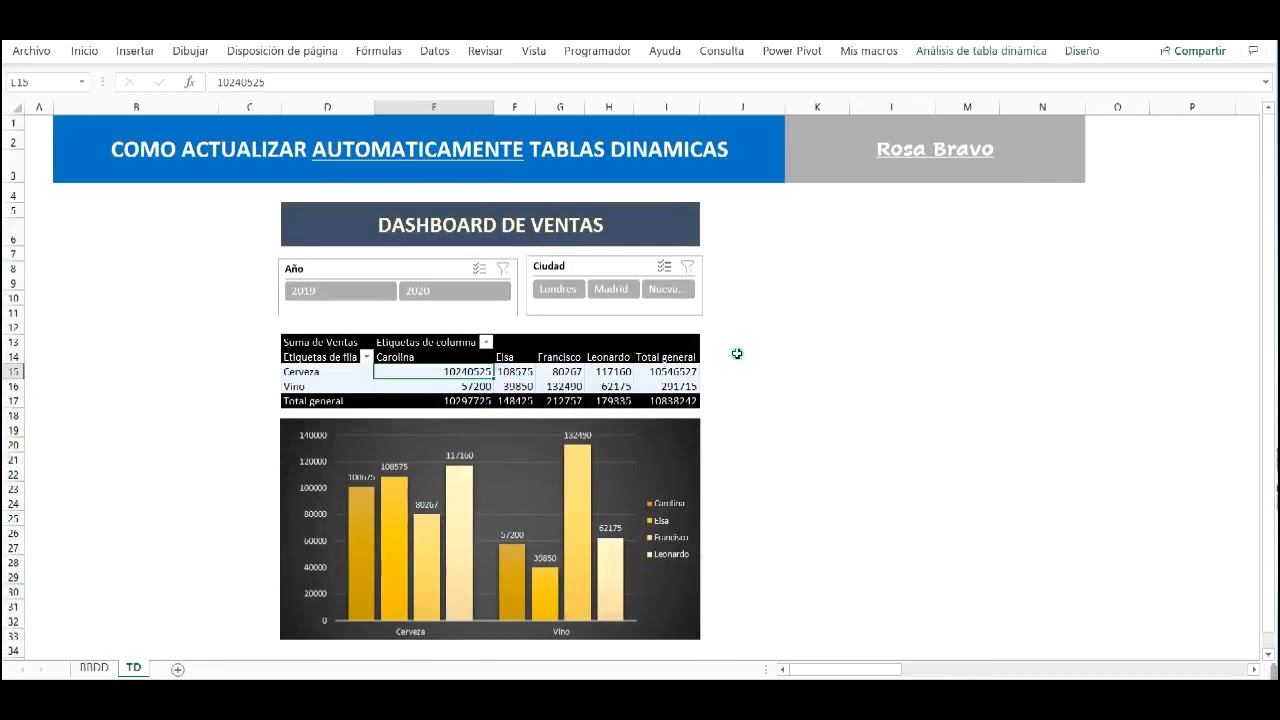The height and width of the screenshot is (720, 1280).
Task: Open the Mis macros tab
Action: (869, 51)
